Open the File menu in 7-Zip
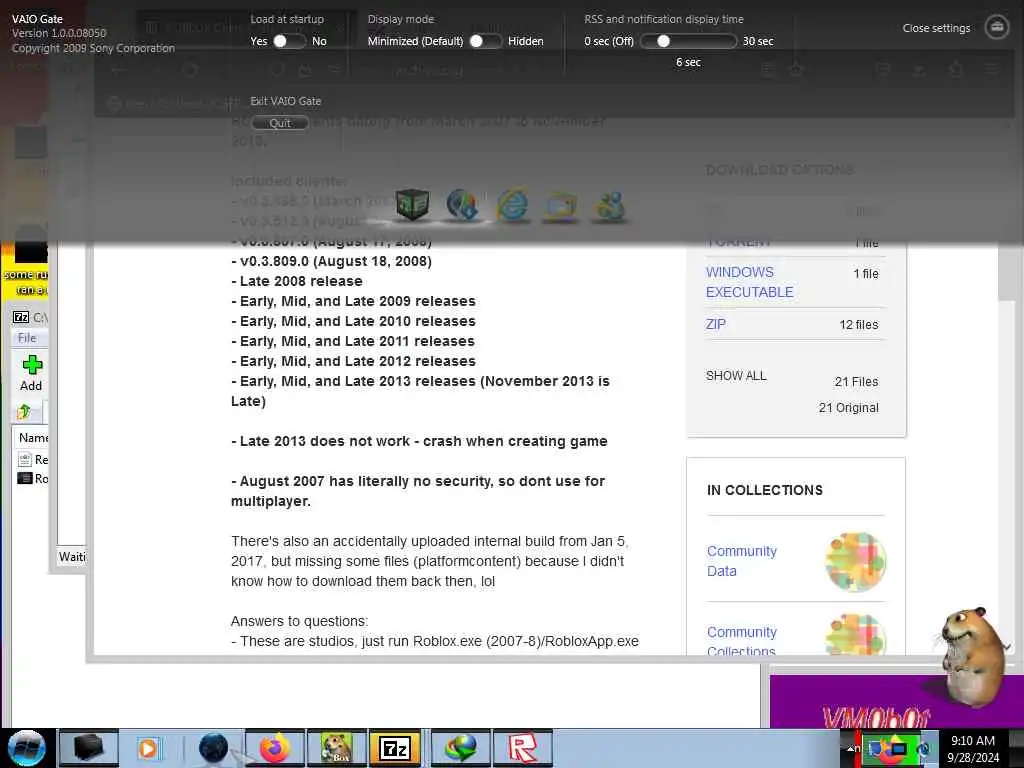 (27, 338)
